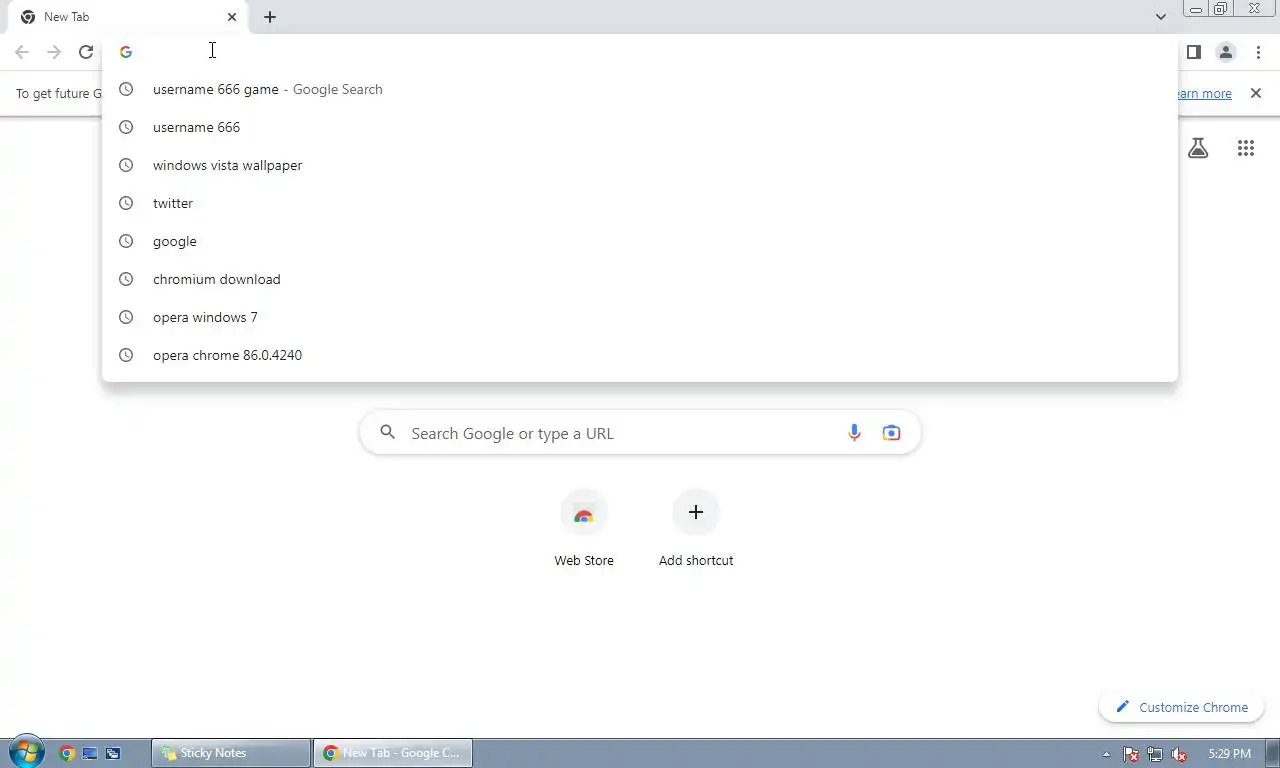Close the New Tab tab
Image resolution: width=1280 pixels, height=768 pixels.
pyautogui.click(x=232, y=17)
